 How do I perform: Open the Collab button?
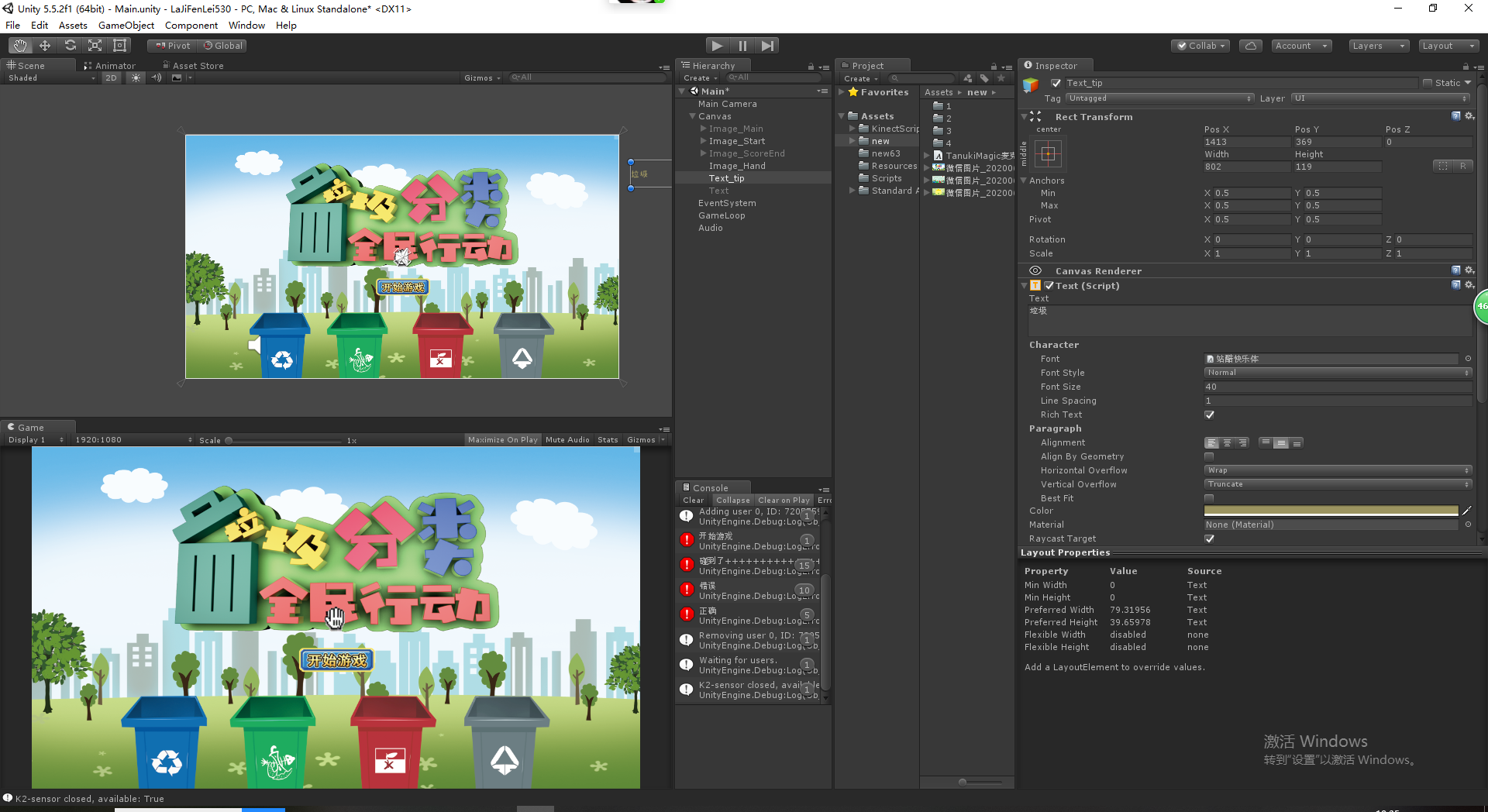(1201, 46)
